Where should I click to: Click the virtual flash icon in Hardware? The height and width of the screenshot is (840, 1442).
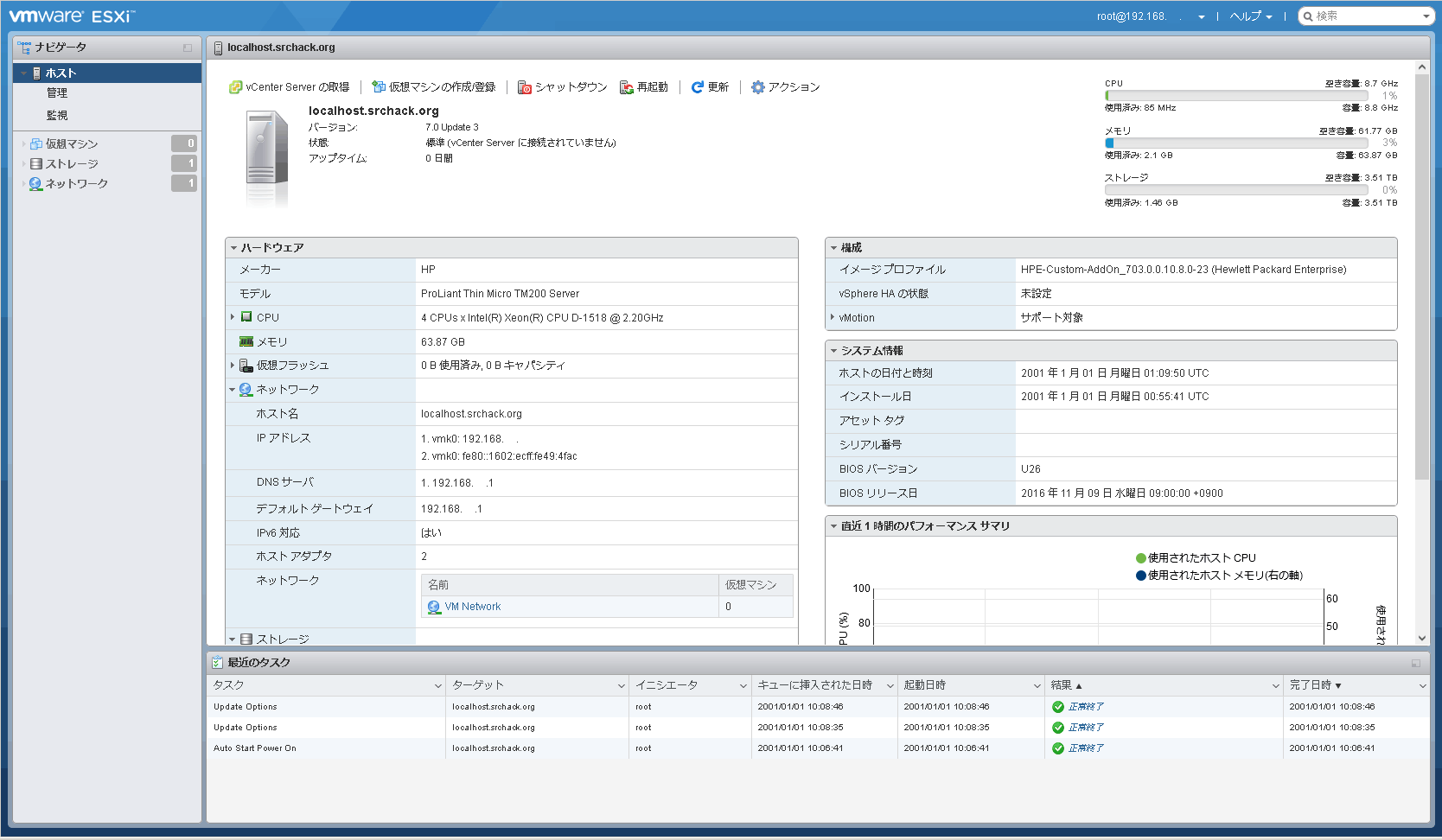[x=246, y=366]
